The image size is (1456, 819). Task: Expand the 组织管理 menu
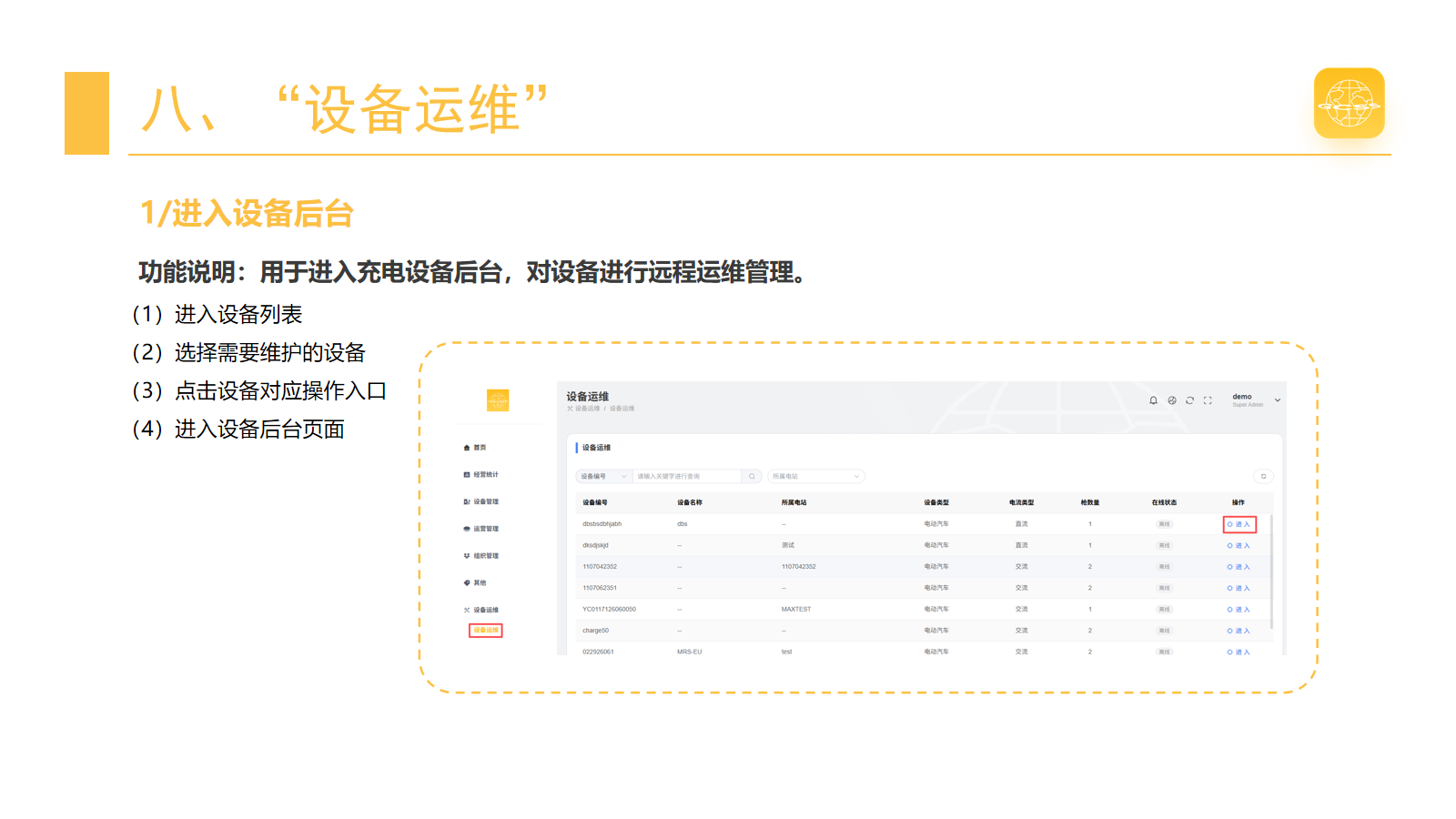click(486, 556)
